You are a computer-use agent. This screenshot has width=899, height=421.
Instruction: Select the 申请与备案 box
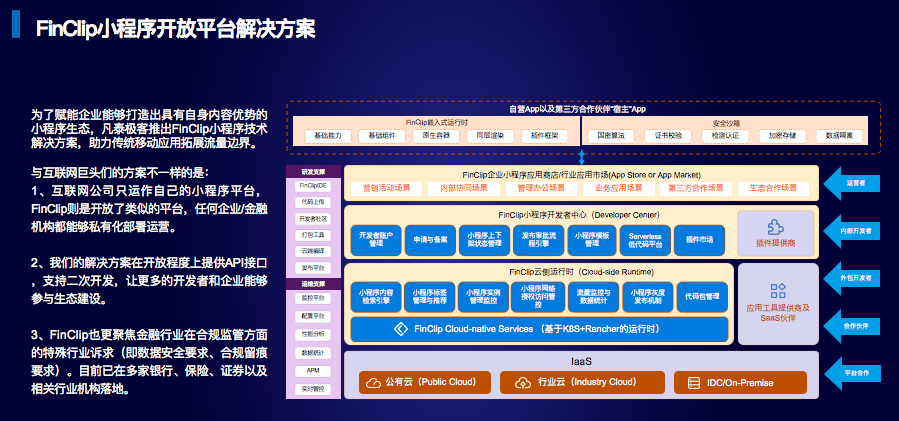pyautogui.click(x=429, y=240)
